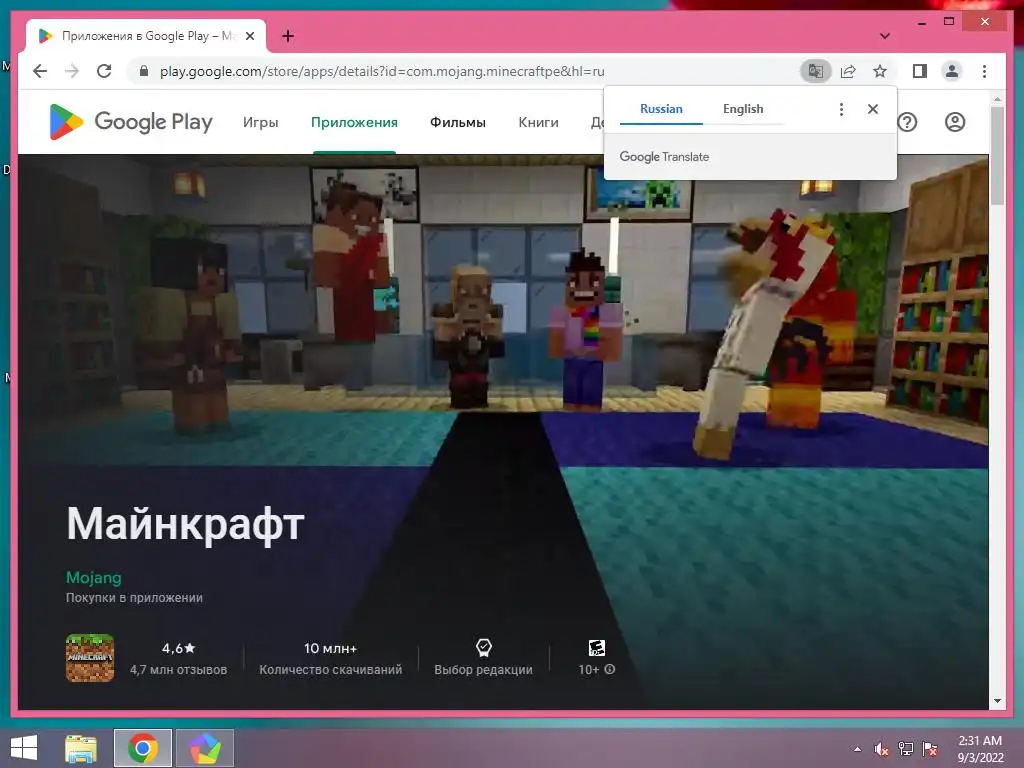Screen dimensions: 1024x768
Task: Bookmark this page with star icon
Action: pos(880,71)
